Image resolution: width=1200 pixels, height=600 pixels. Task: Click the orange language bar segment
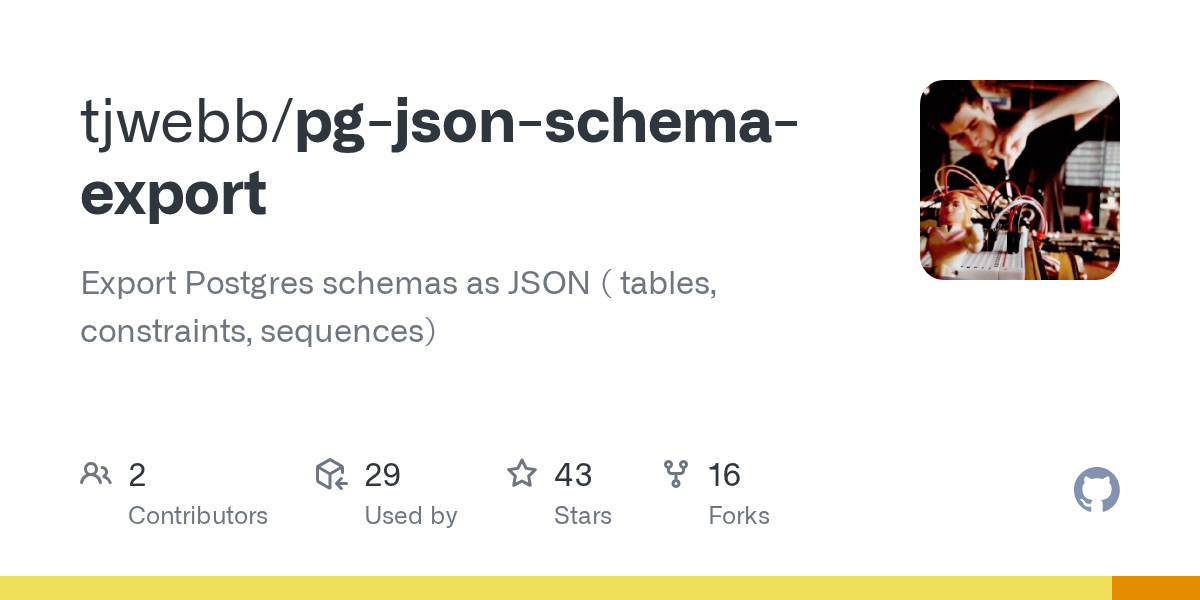(1156, 588)
